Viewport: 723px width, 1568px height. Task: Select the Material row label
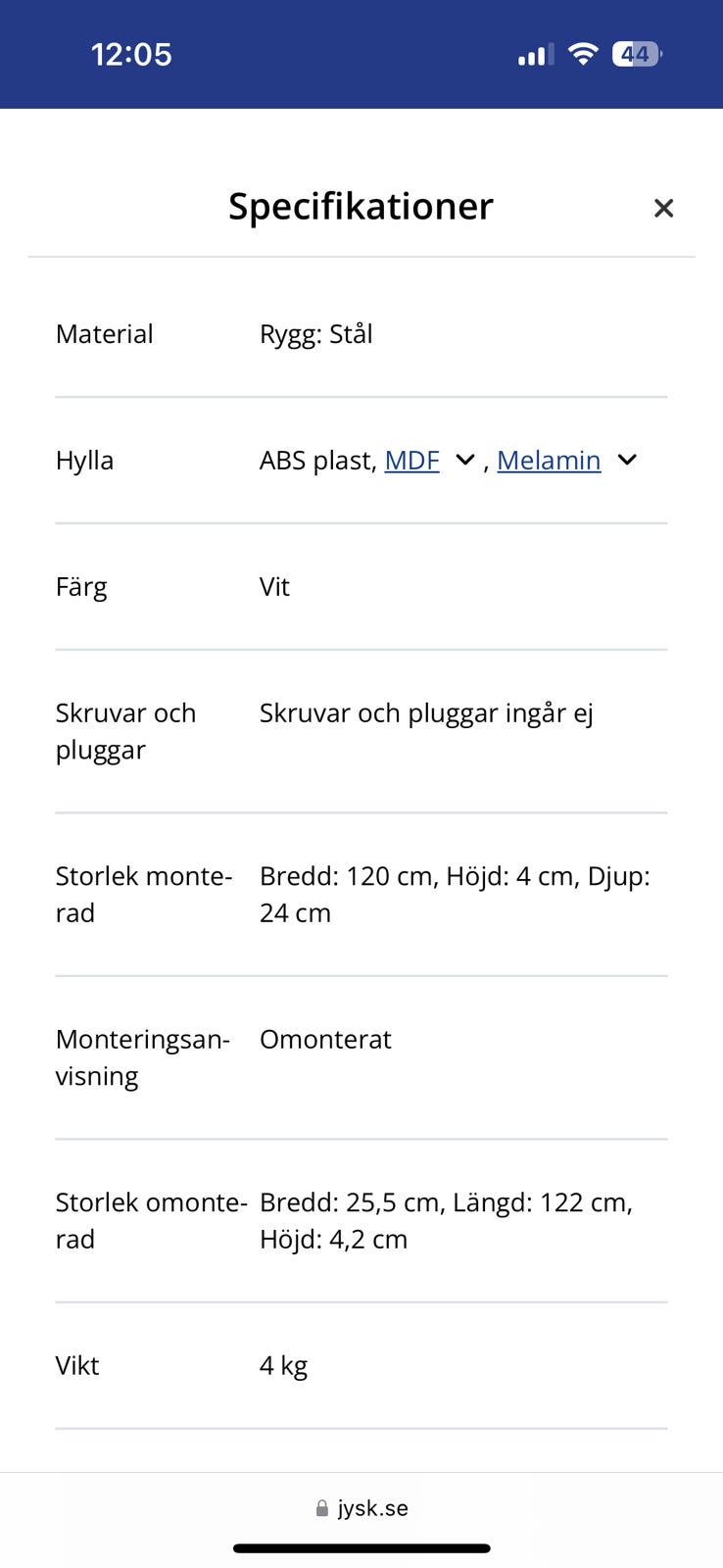(105, 334)
